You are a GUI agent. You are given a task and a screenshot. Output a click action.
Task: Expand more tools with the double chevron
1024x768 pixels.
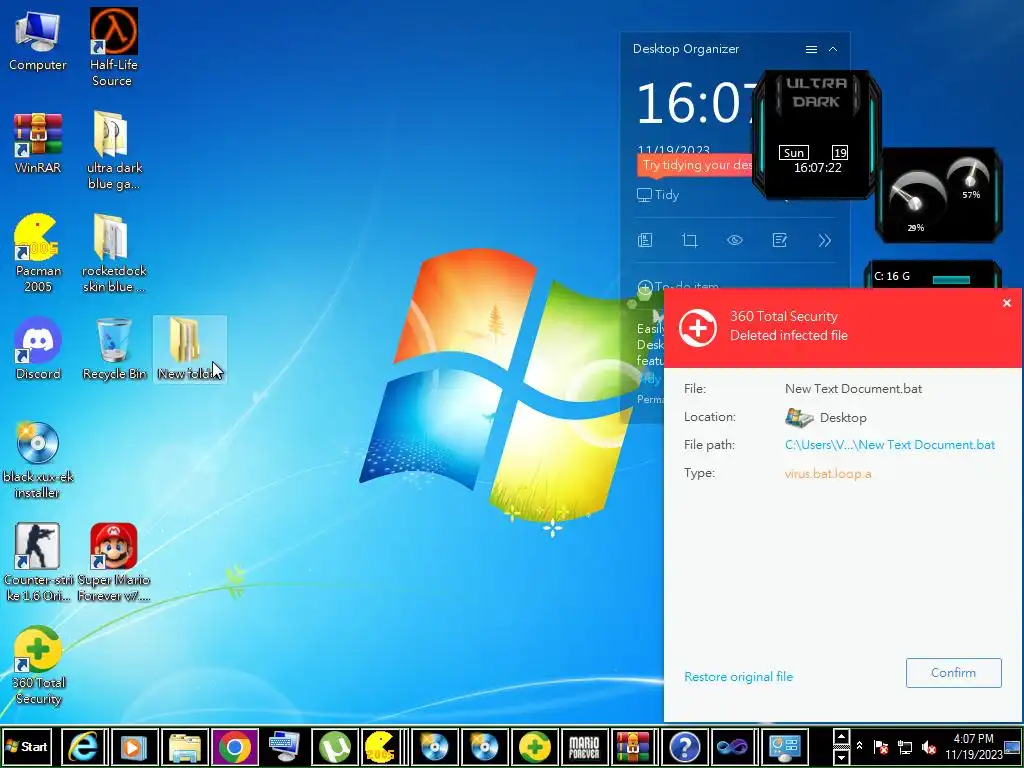point(824,240)
